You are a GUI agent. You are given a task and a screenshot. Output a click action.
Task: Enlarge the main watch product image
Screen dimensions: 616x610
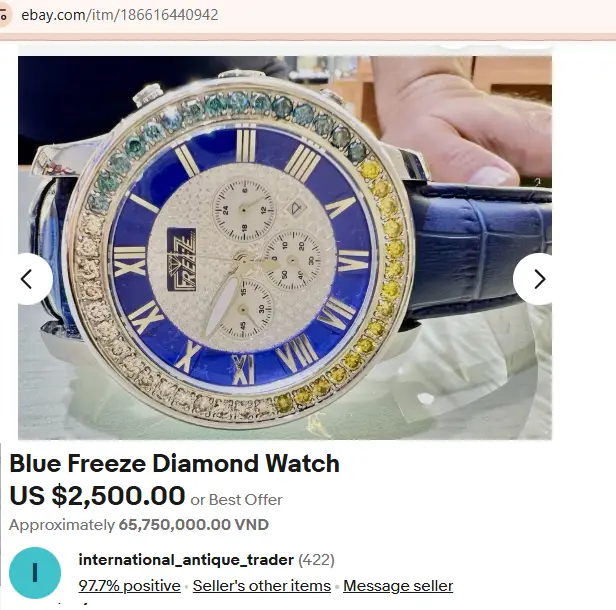285,247
